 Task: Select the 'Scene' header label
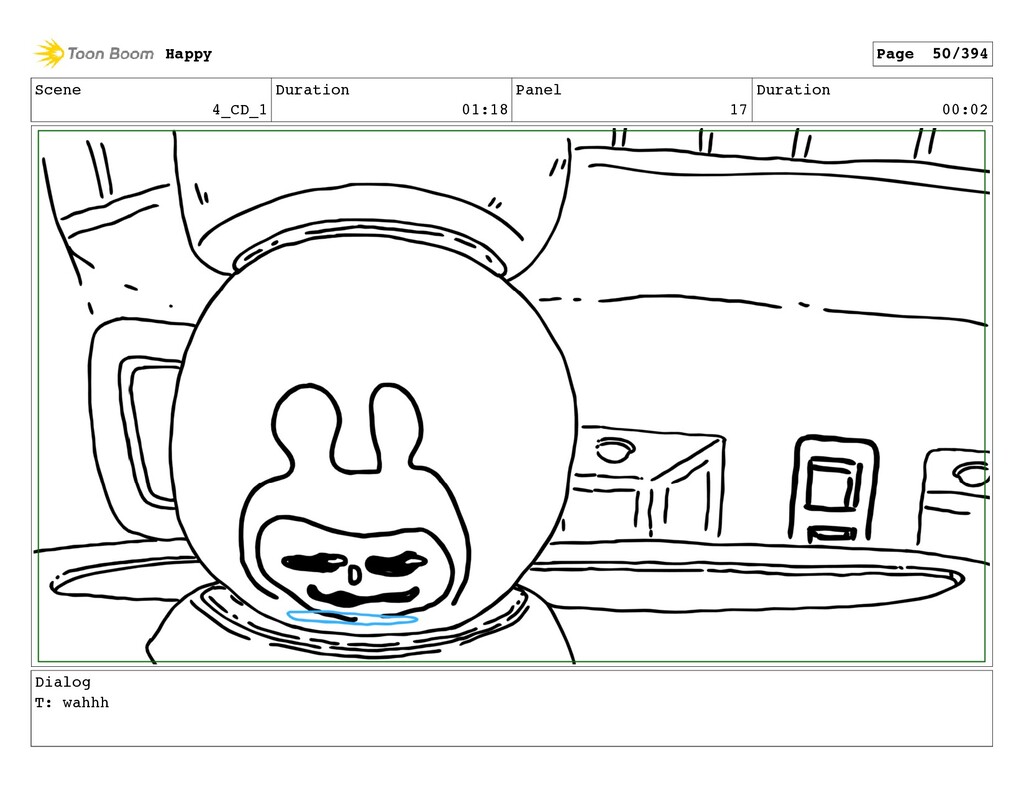[58, 89]
